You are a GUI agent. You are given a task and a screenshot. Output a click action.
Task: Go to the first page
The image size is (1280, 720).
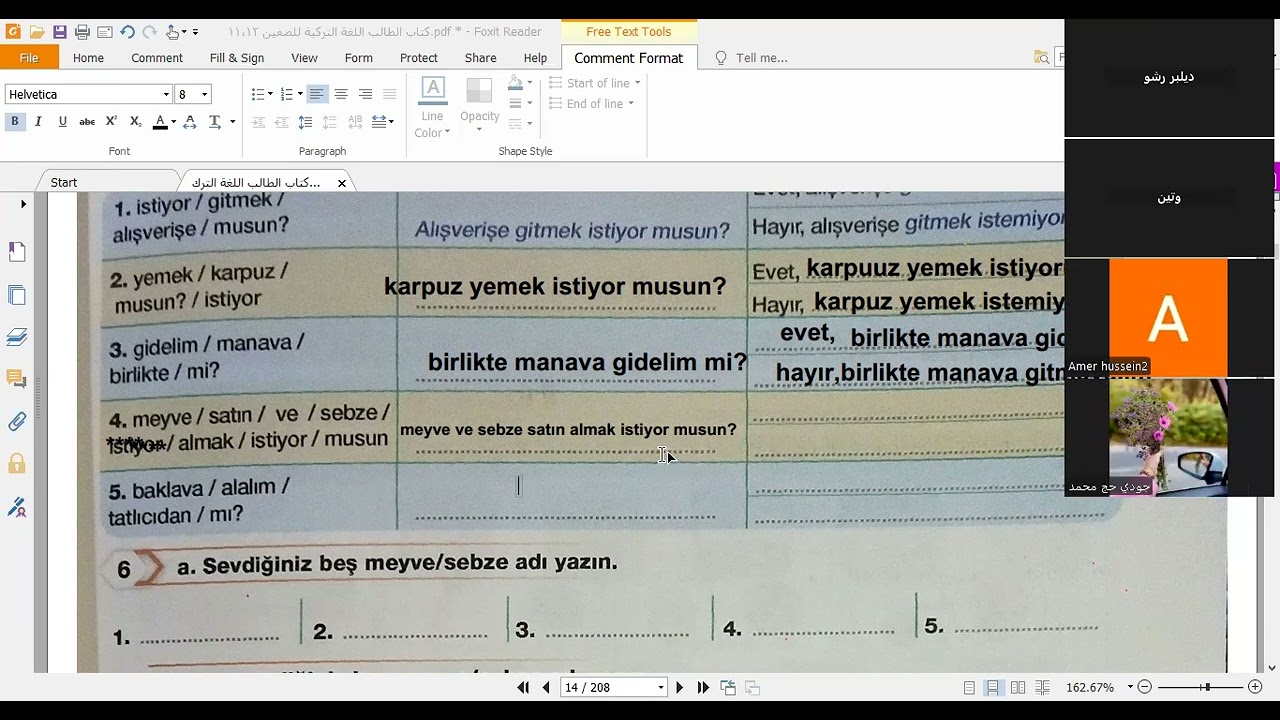point(523,687)
